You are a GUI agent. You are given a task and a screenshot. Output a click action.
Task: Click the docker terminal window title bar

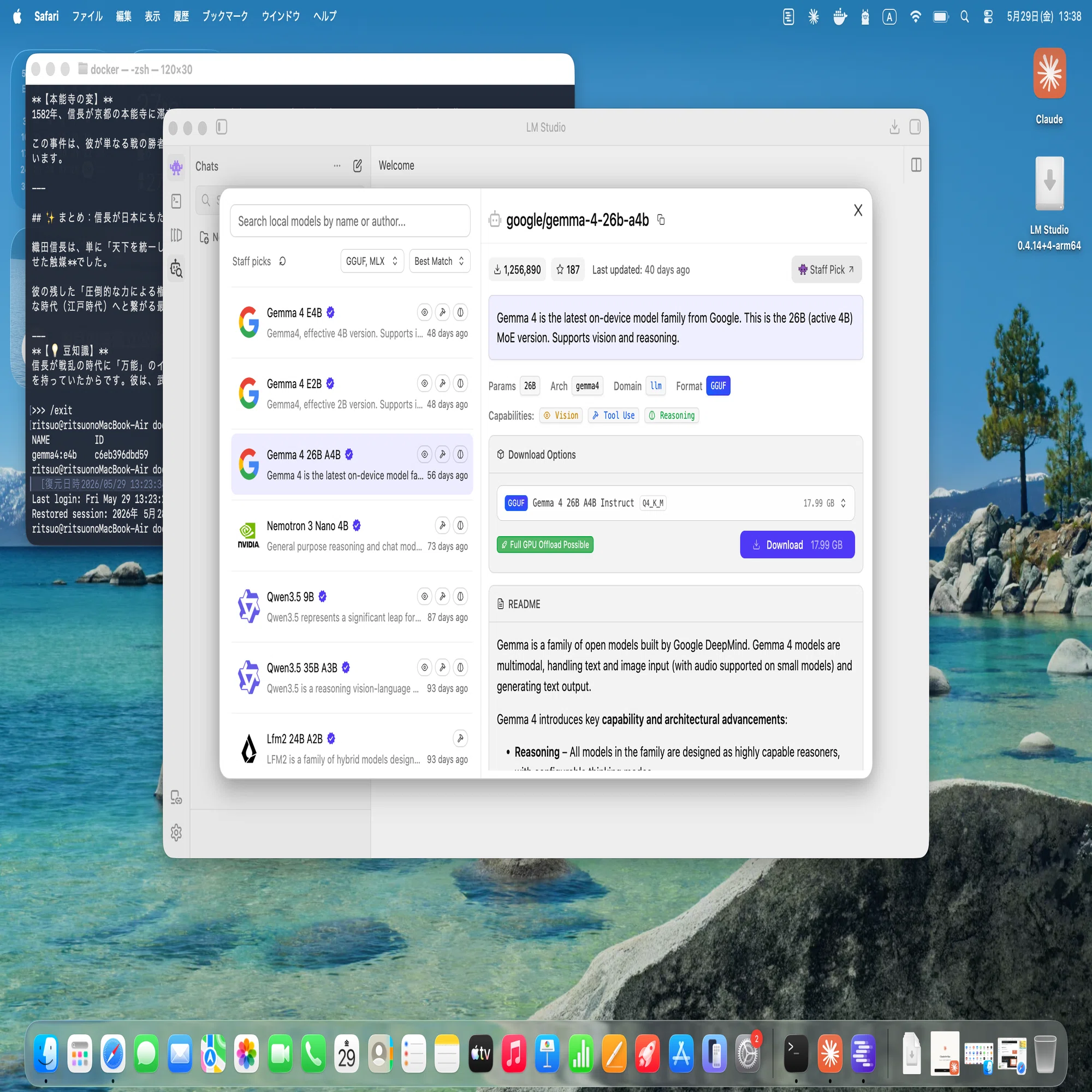coord(300,69)
